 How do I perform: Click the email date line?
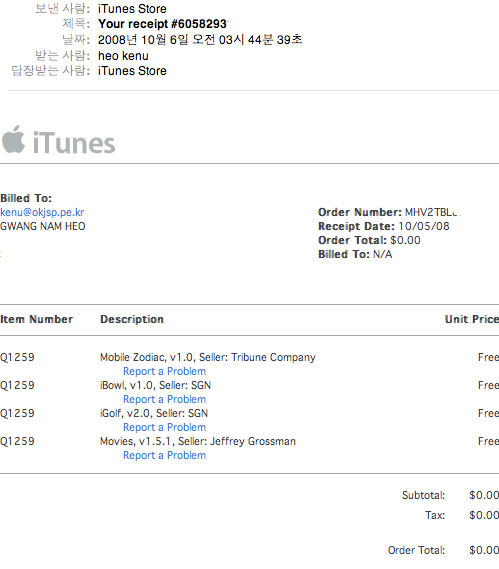tap(200, 40)
